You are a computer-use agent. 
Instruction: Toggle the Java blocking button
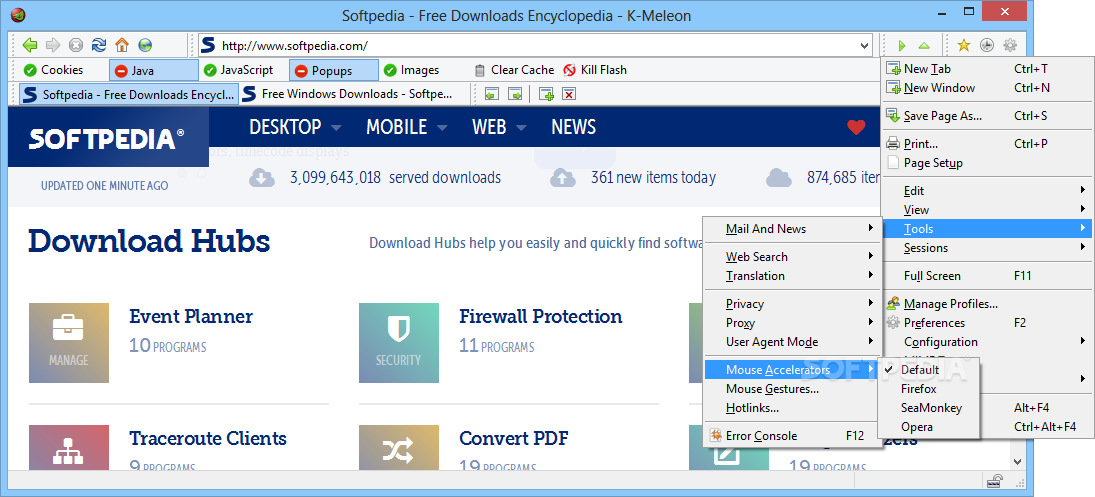tap(154, 71)
